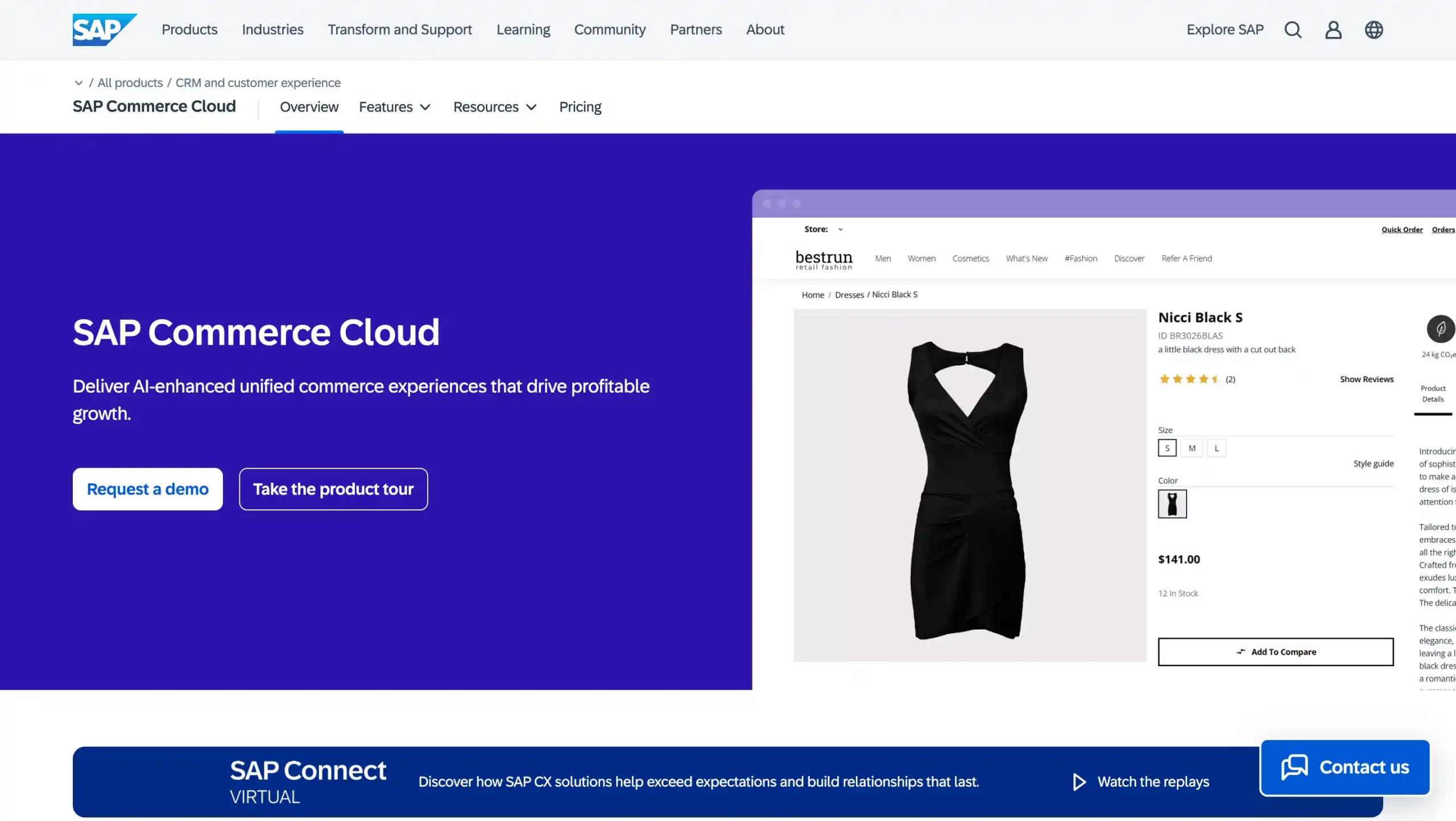The height and width of the screenshot is (821, 1456).
Task: Select the black color swatch
Action: click(x=1173, y=504)
